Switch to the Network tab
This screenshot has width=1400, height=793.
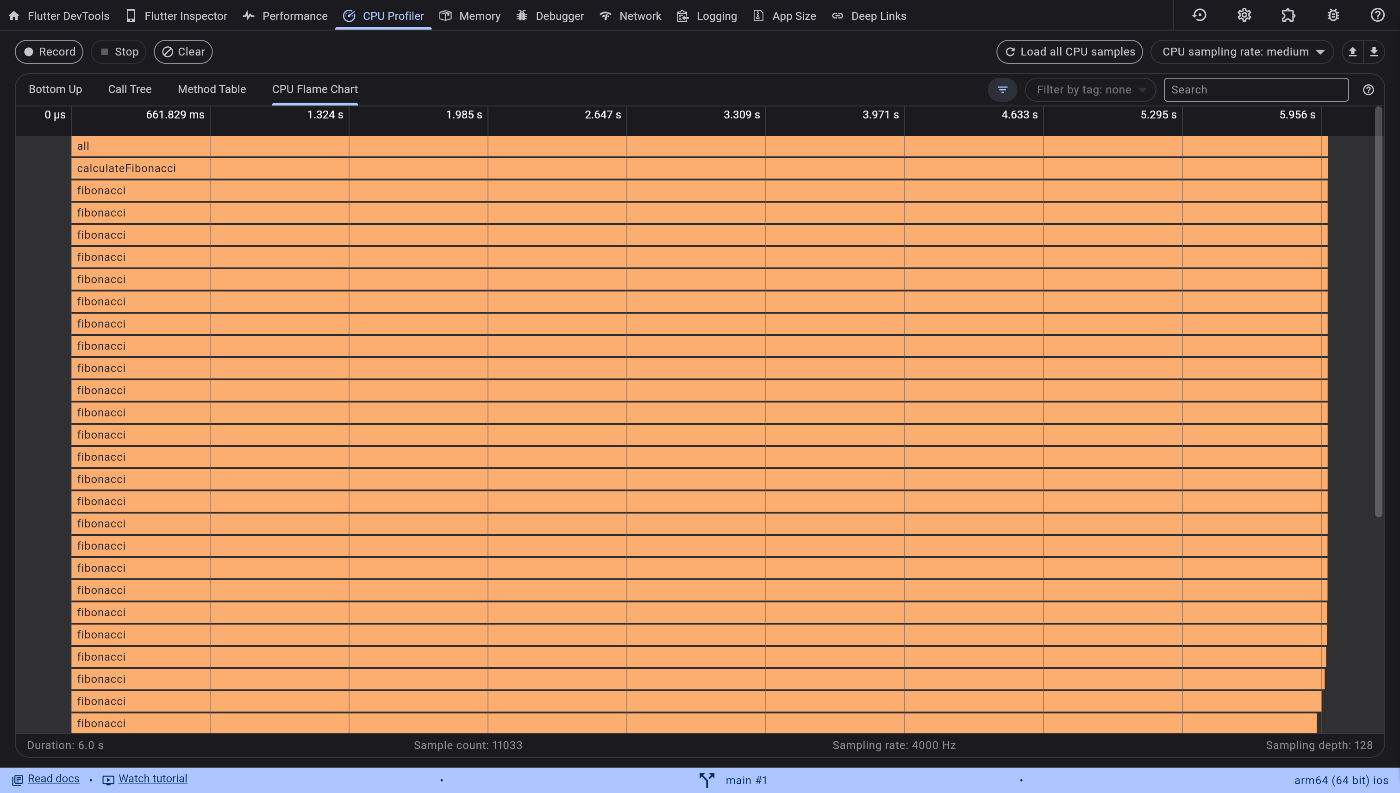[630, 16]
